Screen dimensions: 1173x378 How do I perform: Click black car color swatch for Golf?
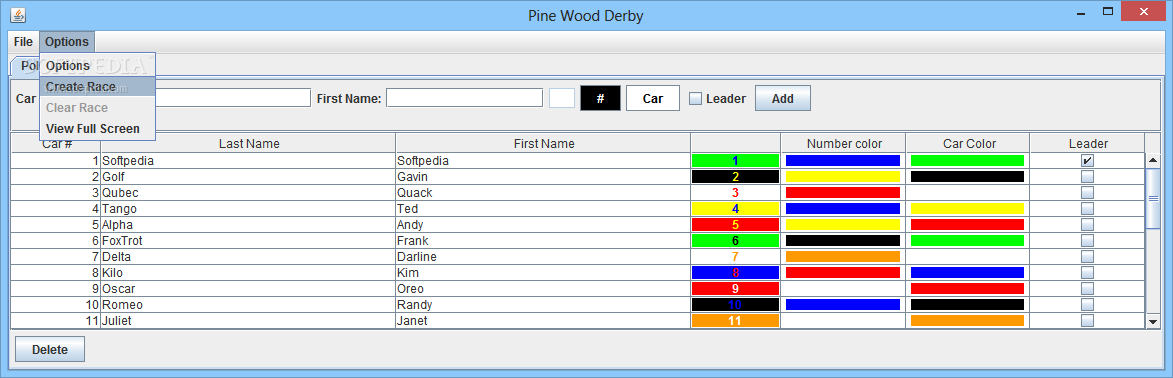pos(967,177)
